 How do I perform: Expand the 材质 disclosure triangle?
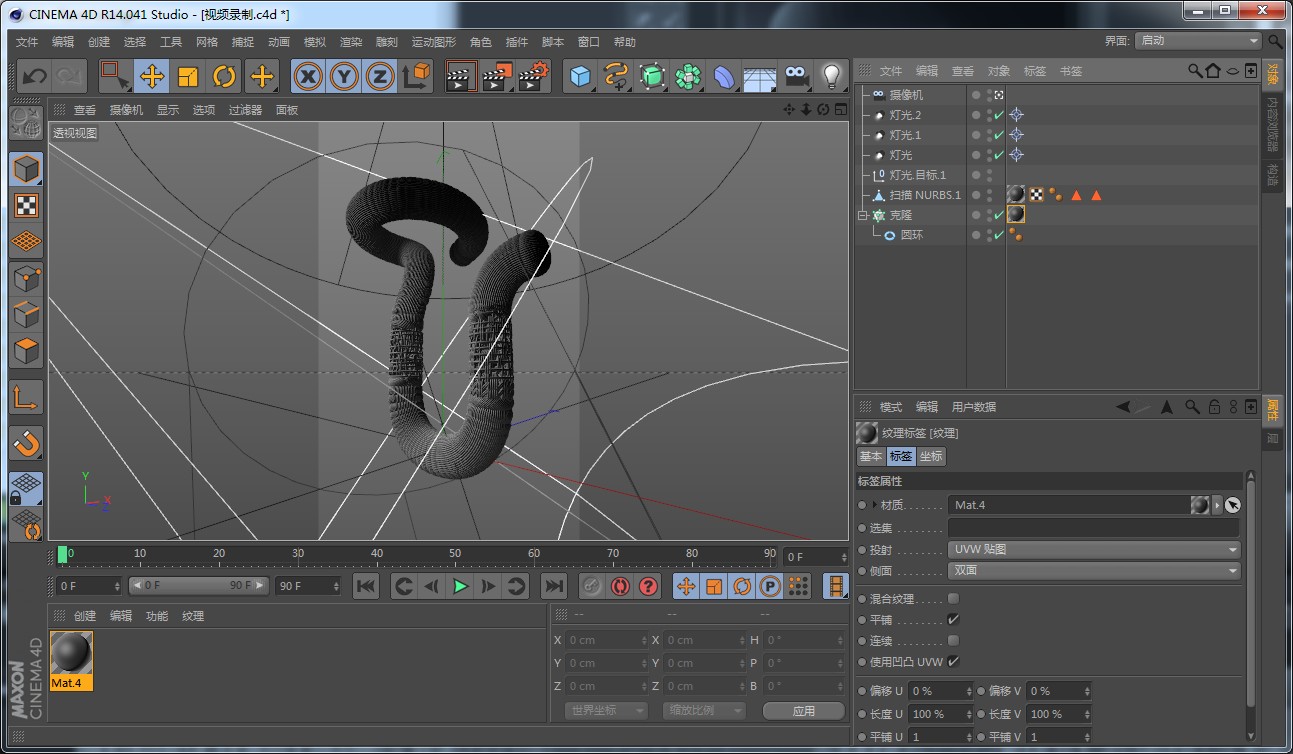point(875,505)
